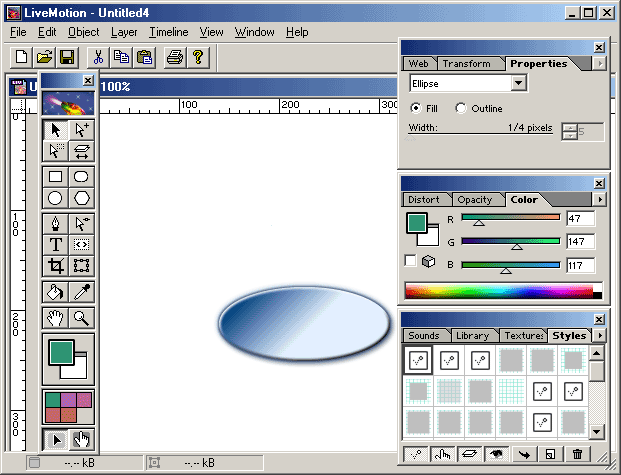Click the Zoom magnifier tool
This screenshot has width=621, height=475.
point(82,318)
